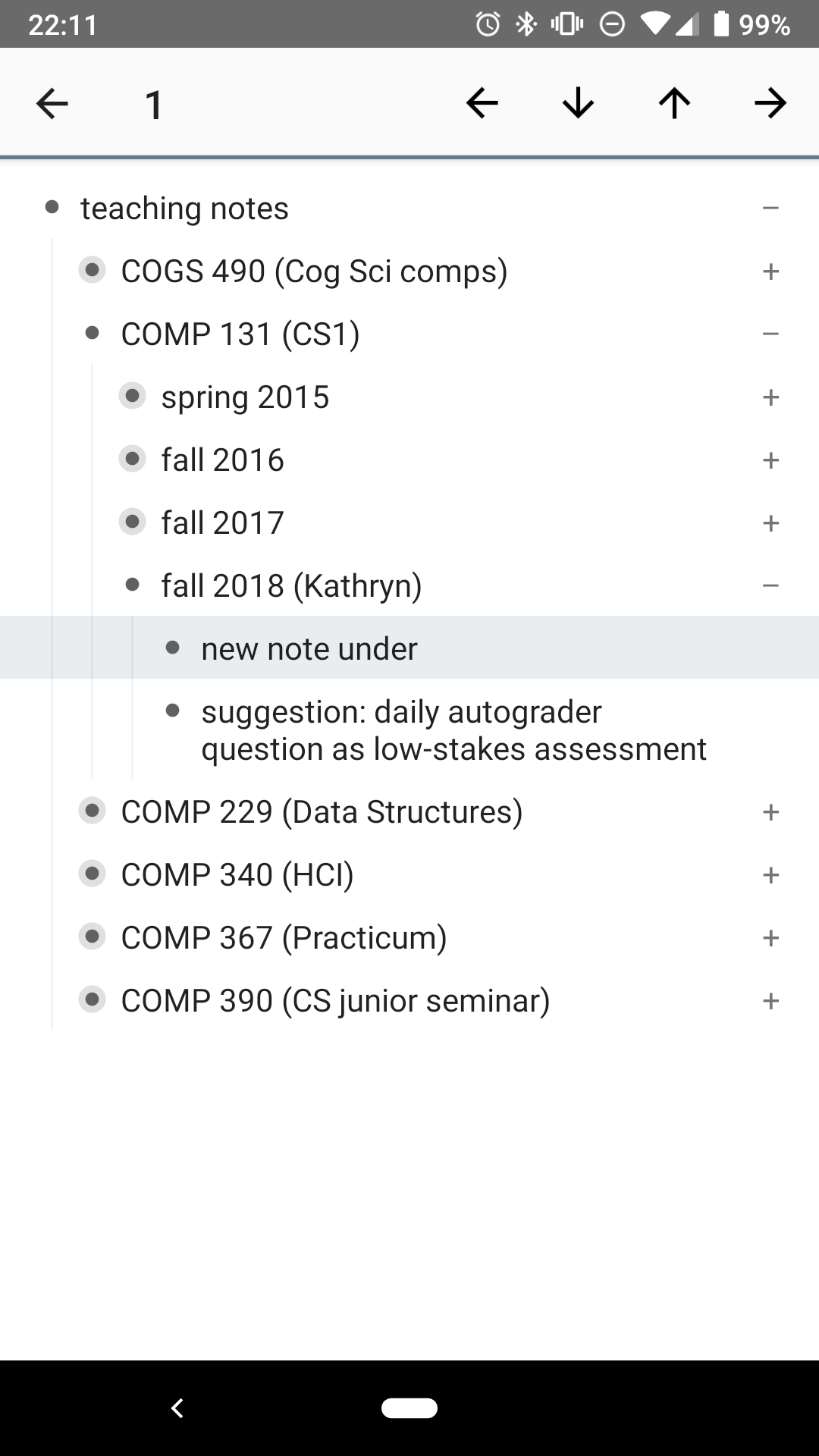Select COMP 390 (CS junior seminar) text
The height and width of the screenshot is (1456, 819).
point(335,1001)
